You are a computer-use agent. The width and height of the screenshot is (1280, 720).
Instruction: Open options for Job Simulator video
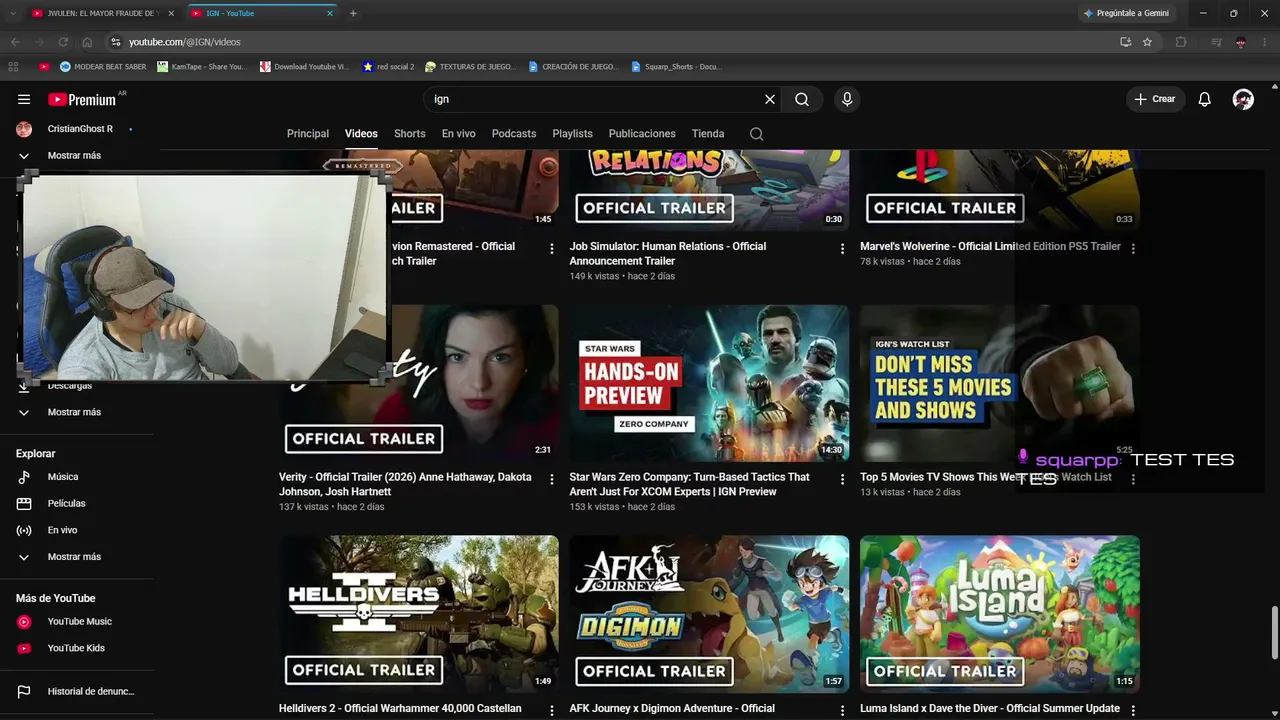[x=842, y=248]
